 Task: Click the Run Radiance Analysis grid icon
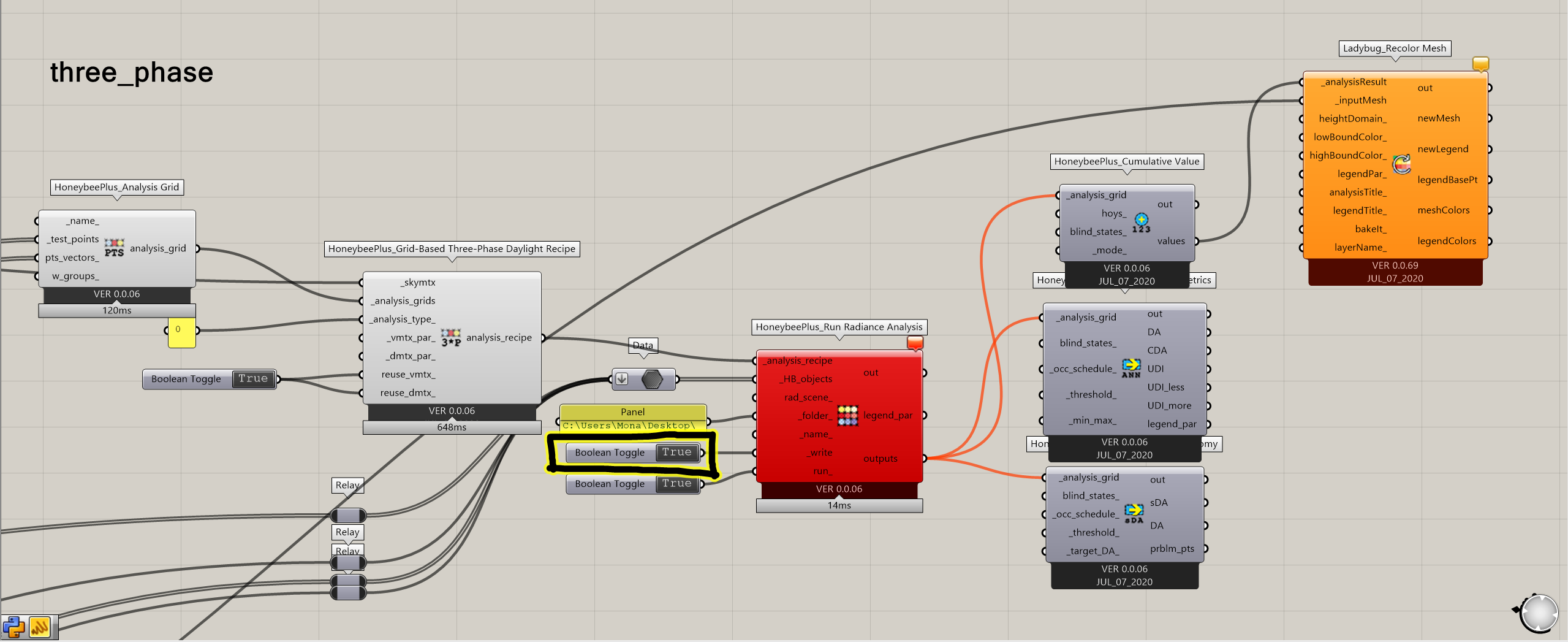(847, 415)
